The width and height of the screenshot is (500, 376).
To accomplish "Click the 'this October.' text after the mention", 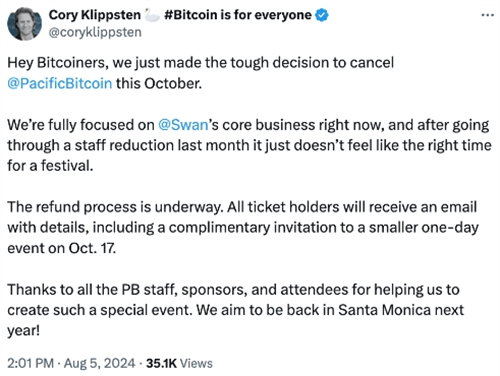I will (159, 83).
